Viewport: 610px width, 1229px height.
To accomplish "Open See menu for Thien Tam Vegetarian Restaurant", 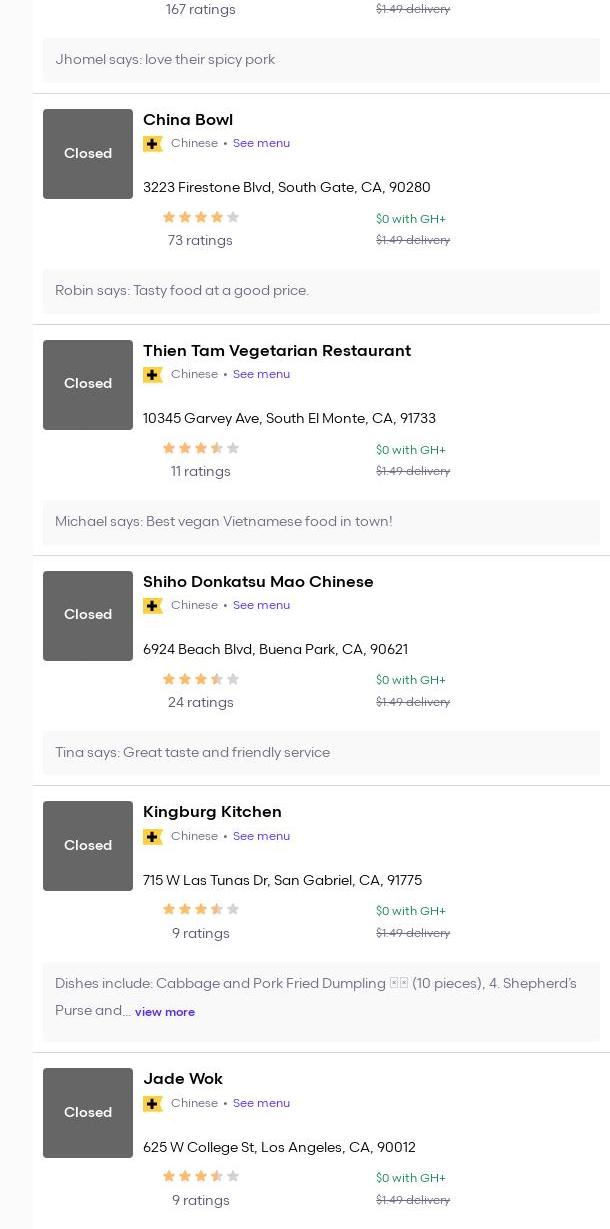I will [x=261, y=374].
